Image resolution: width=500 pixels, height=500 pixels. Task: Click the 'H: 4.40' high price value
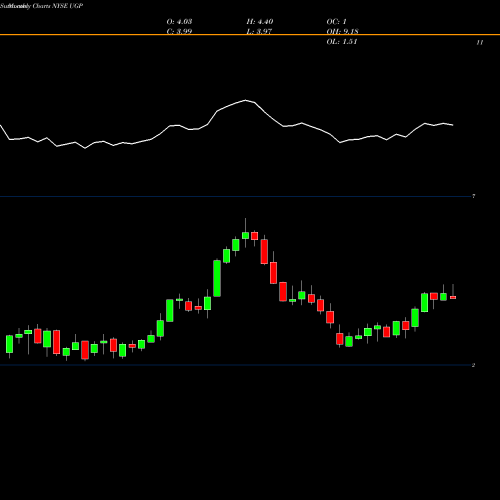(260, 22)
